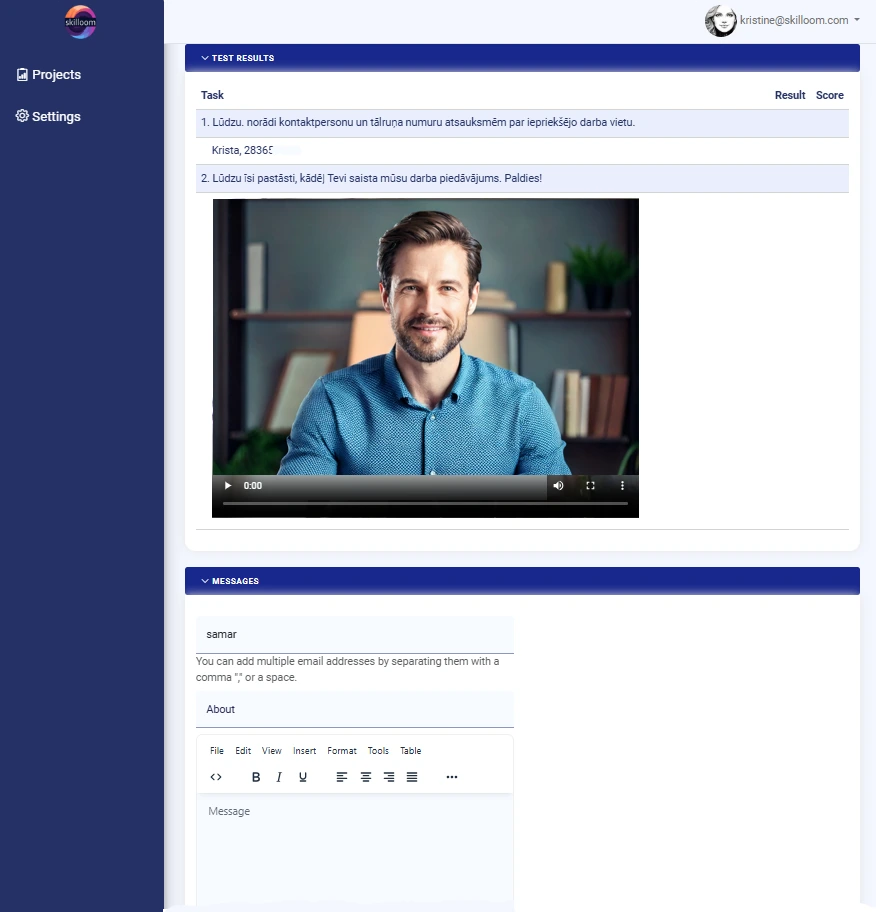Align message text right
The height and width of the screenshot is (912, 876).
pos(389,777)
